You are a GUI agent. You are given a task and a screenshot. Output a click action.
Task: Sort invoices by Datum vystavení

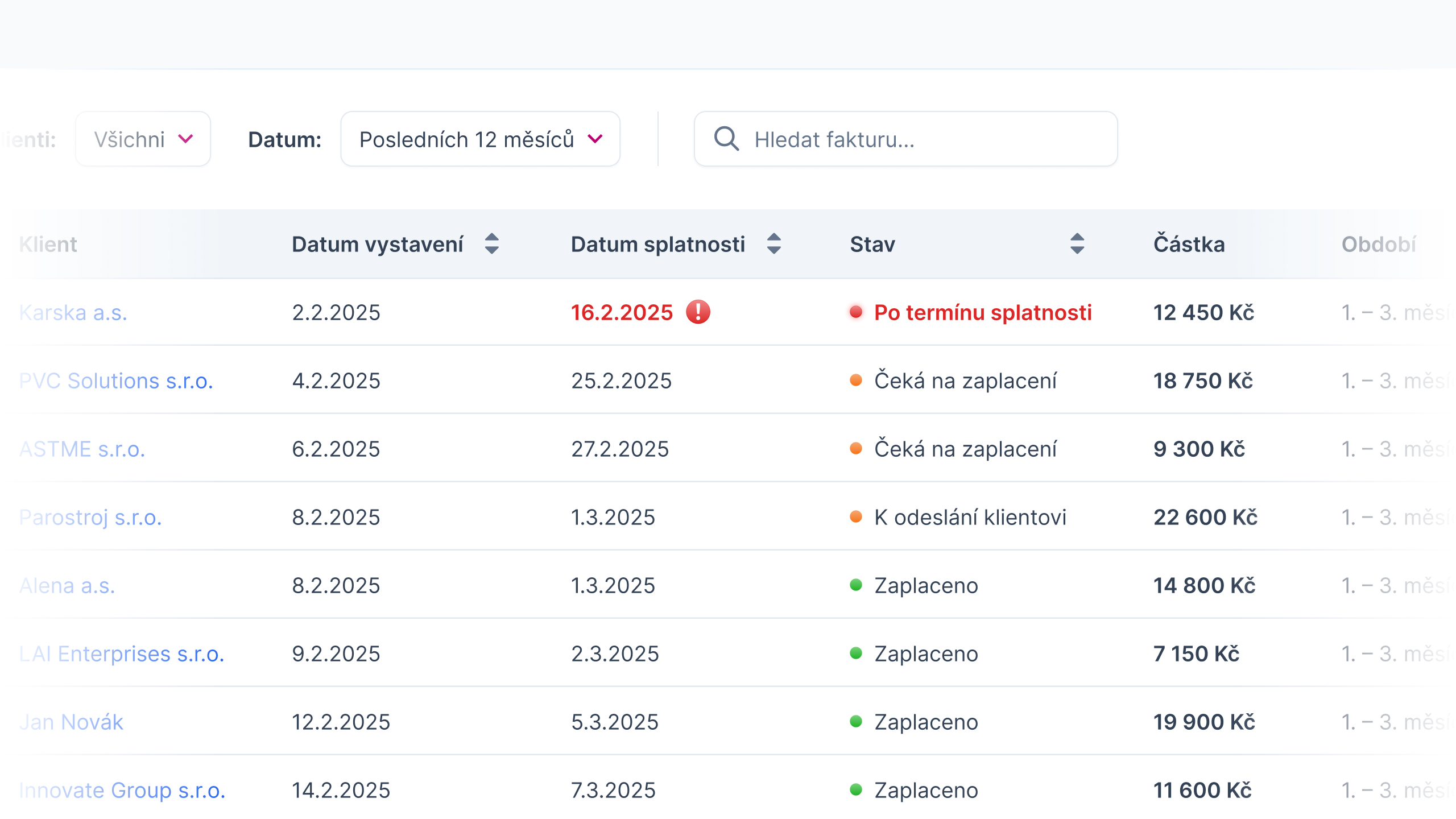pyautogui.click(x=493, y=244)
